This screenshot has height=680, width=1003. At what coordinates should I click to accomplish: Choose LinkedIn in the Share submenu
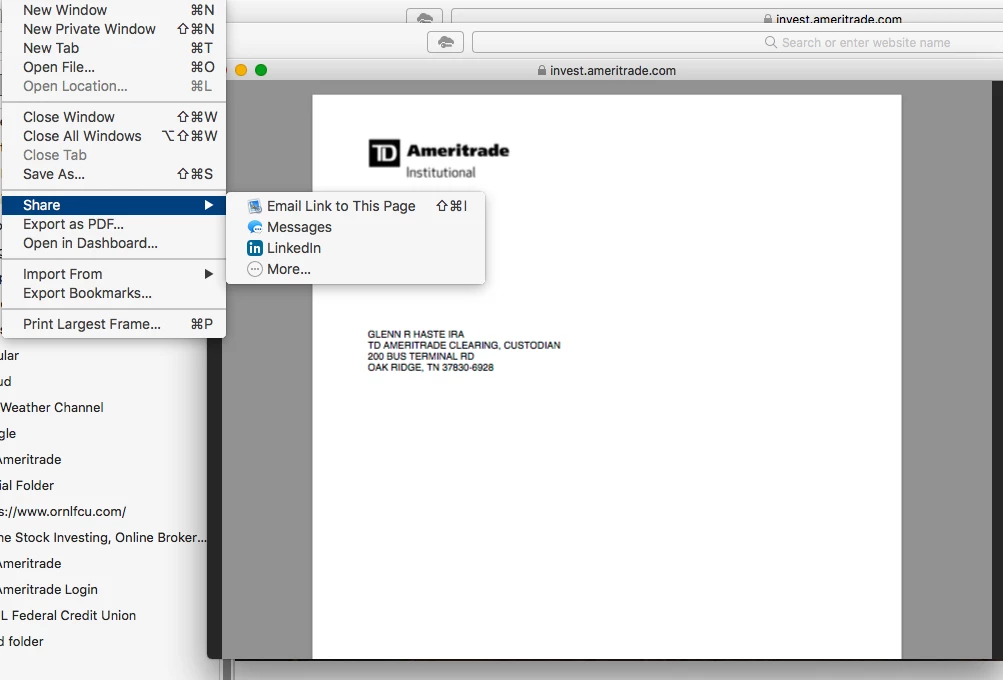pyautogui.click(x=356, y=248)
